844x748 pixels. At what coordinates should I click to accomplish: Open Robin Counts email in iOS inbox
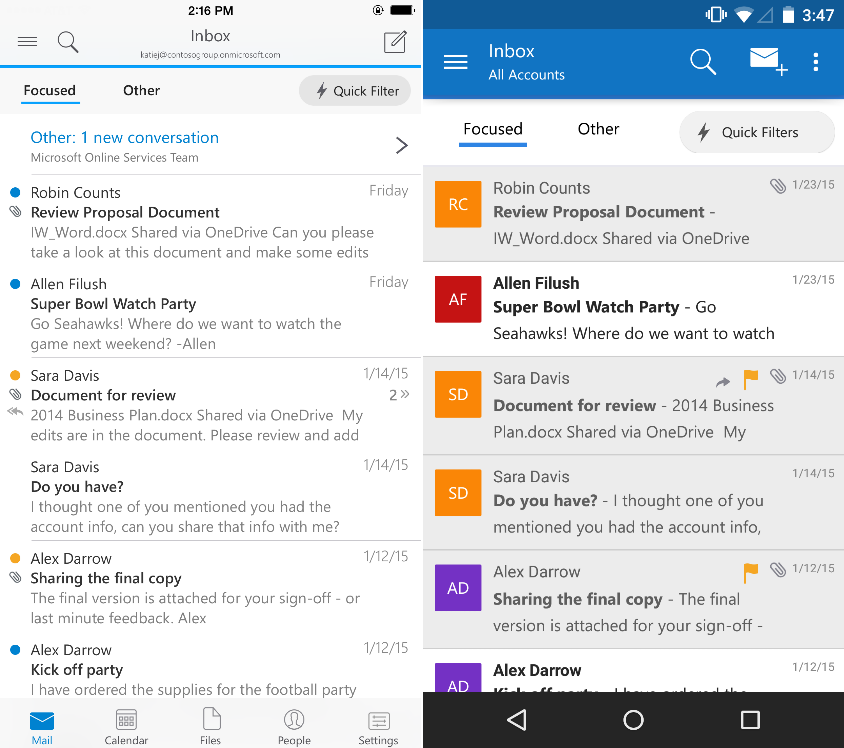coord(210,222)
